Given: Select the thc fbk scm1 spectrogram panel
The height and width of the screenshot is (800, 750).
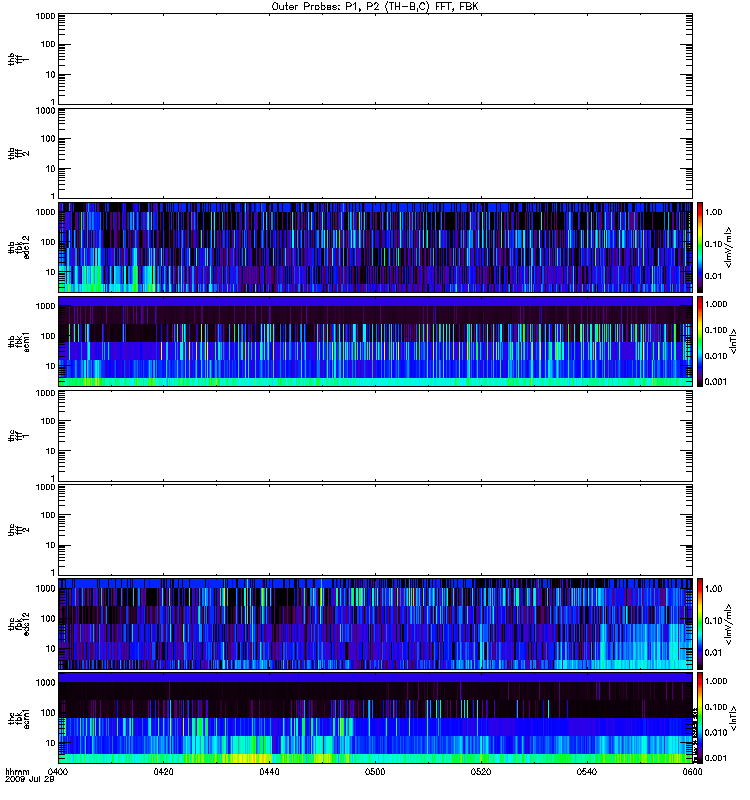Looking at the screenshot, I should 375,718.
